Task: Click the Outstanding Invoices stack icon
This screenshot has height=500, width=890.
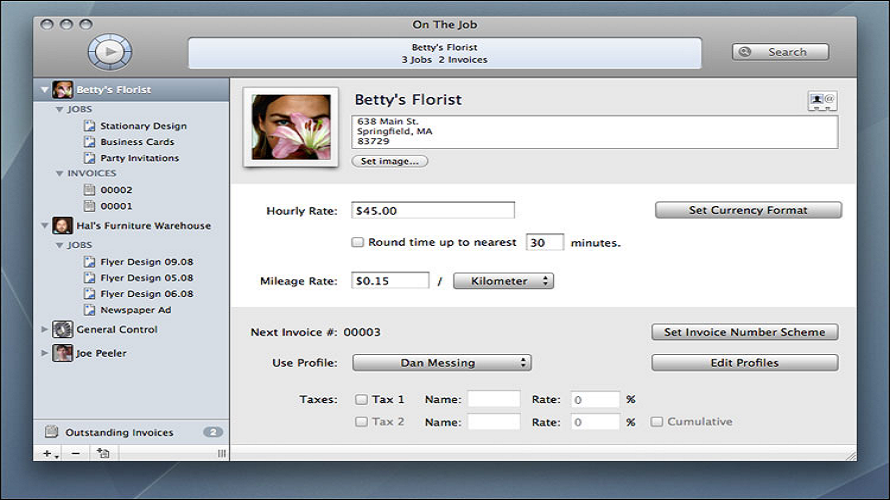Action: pos(52,432)
